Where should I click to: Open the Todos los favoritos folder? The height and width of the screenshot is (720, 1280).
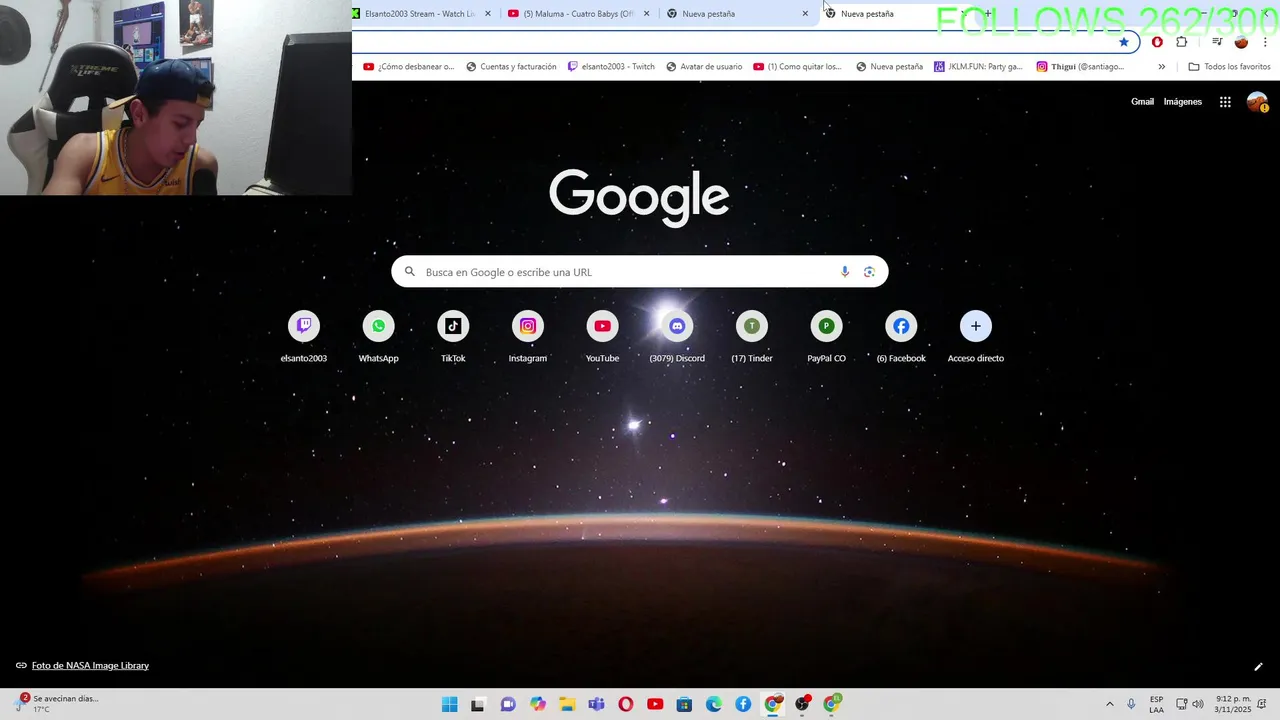click(1229, 67)
